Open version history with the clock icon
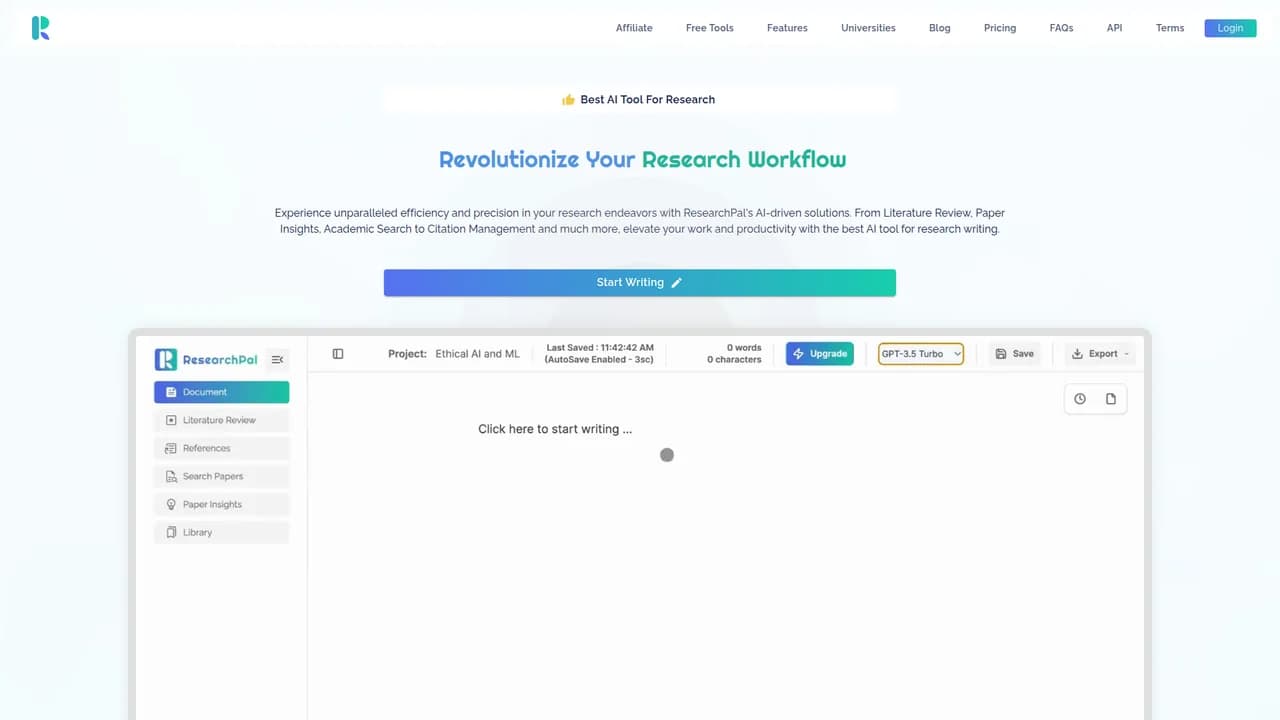 point(1080,399)
